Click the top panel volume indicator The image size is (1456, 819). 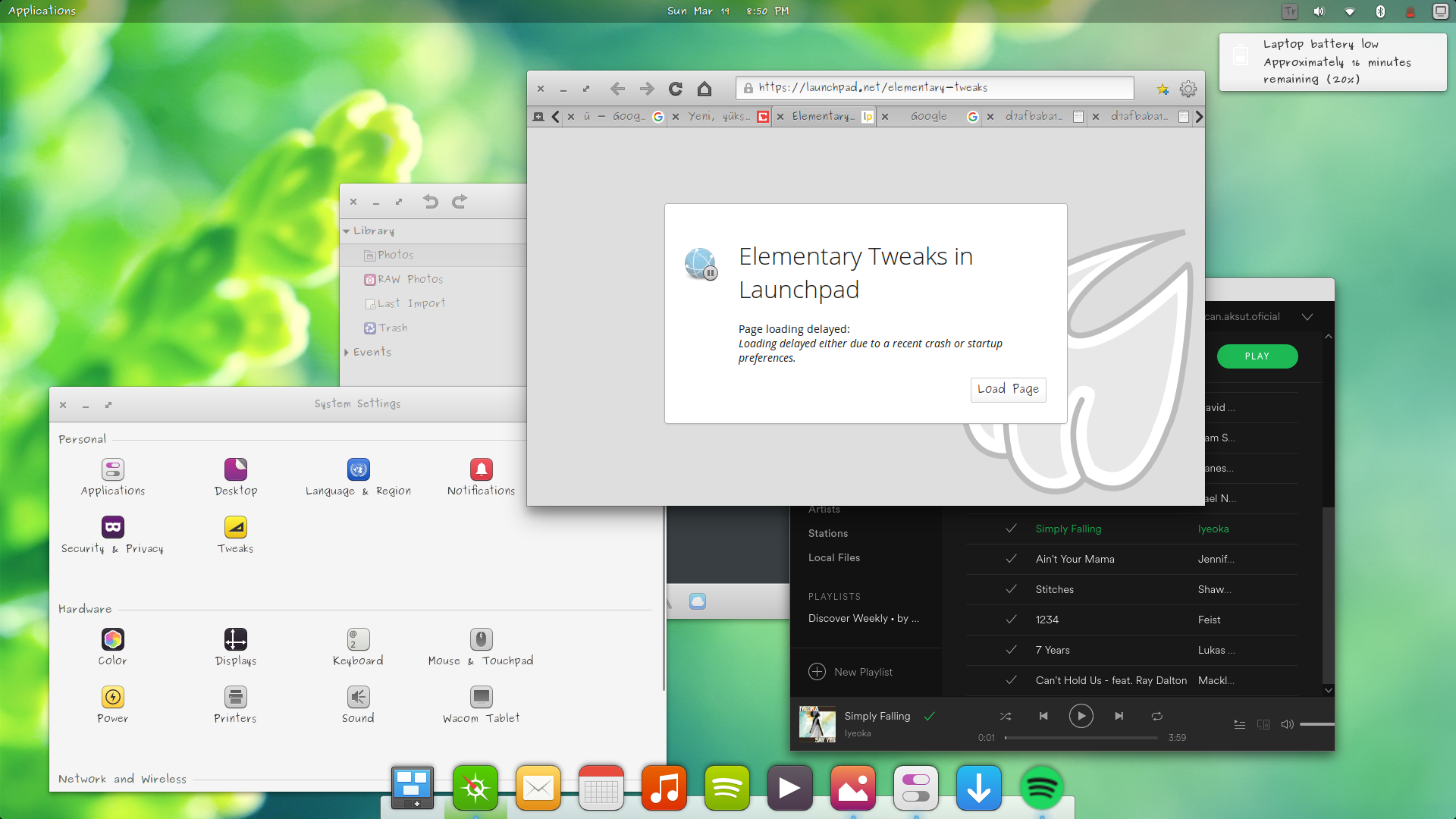click(x=1319, y=11)
